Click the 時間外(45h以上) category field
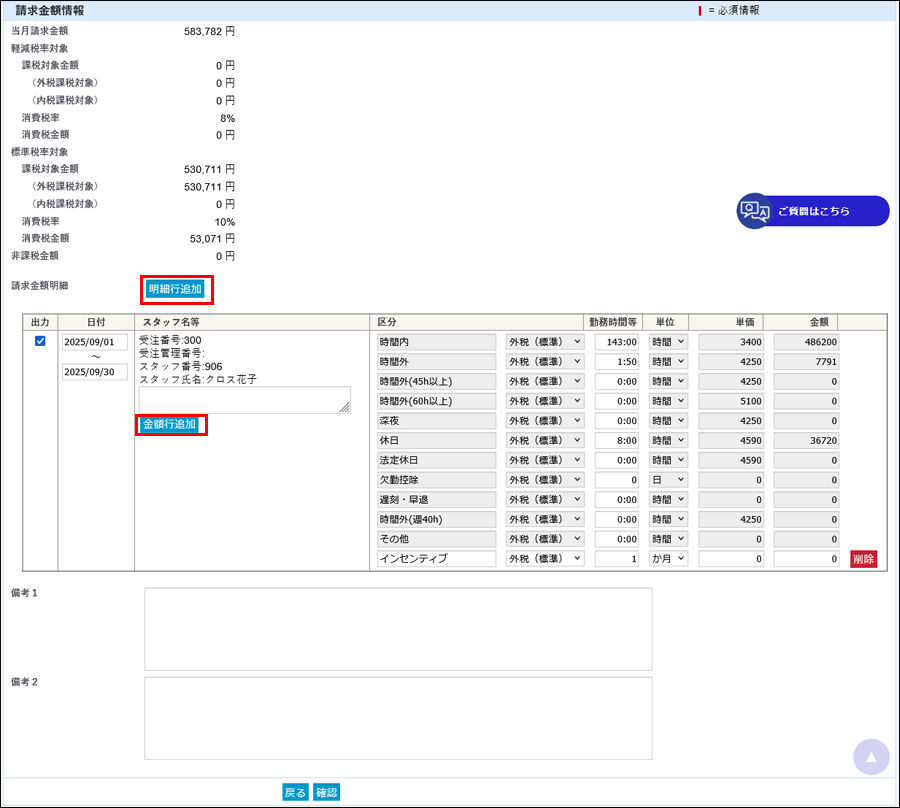The height and width of the screenshot is (808, 900). 436,382
